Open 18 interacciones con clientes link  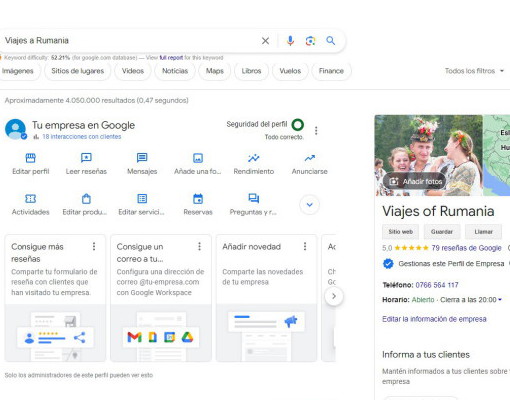pyautogui.click(x=82, y=137)
